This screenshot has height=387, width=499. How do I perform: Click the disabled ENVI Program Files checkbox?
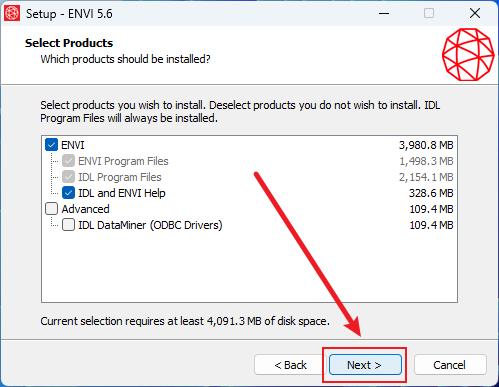point(68,161)
